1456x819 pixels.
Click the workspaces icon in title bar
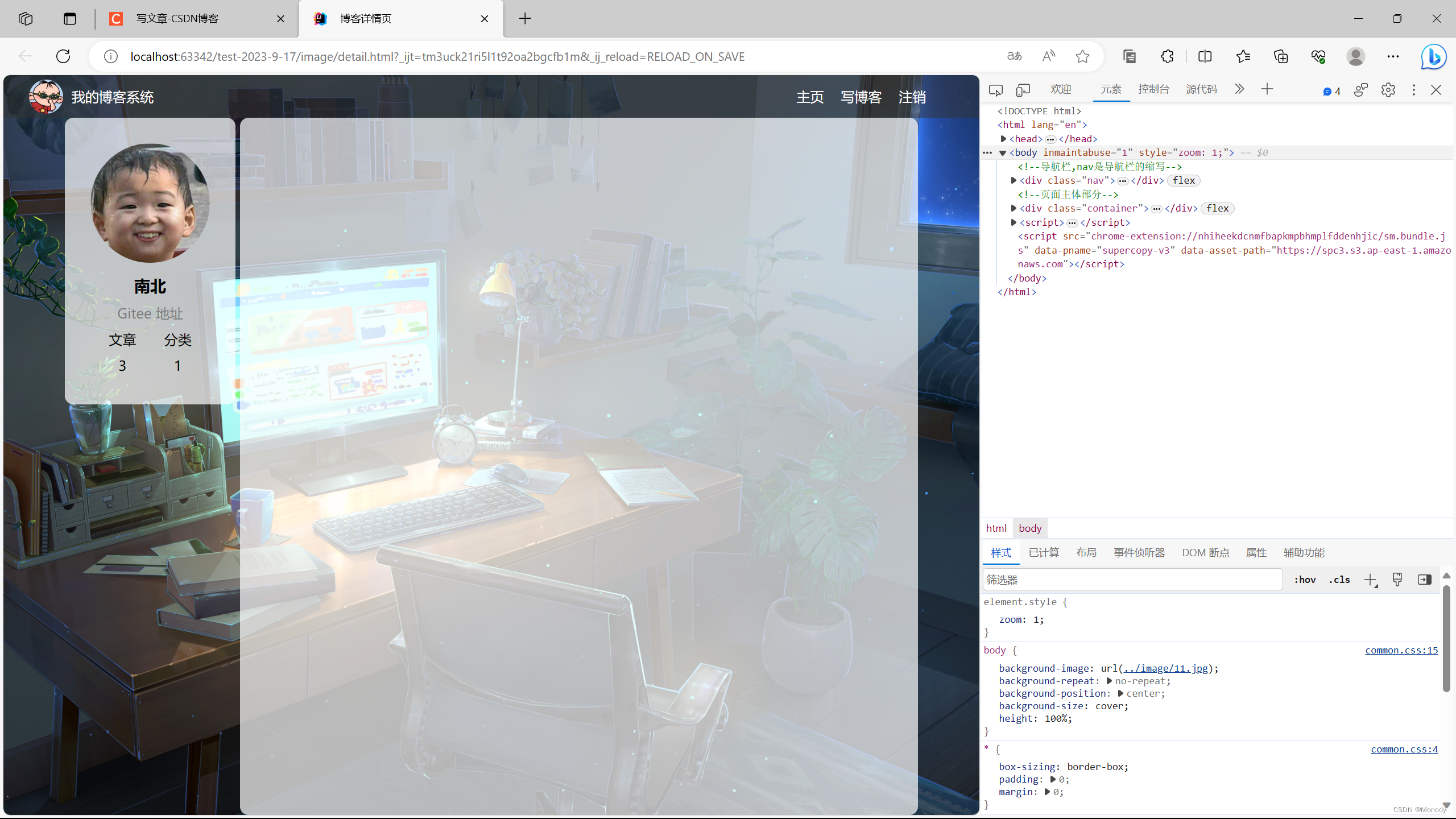pos(26,19)
